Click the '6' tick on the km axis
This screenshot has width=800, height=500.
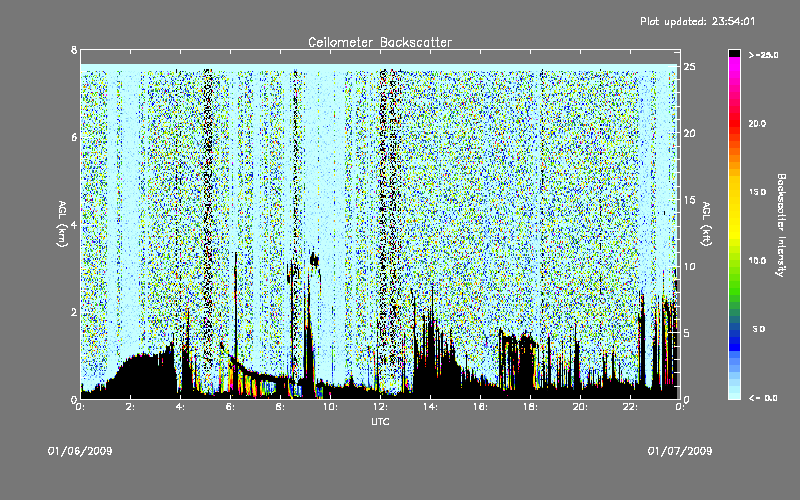(x=74, y=138)
